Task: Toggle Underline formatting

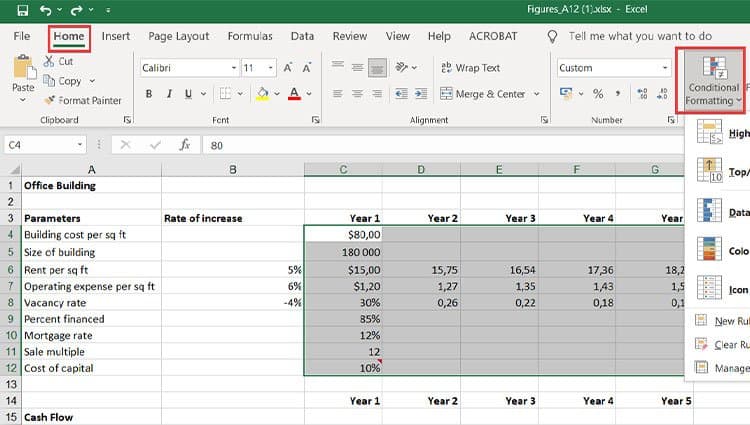Action: [188, 94]
